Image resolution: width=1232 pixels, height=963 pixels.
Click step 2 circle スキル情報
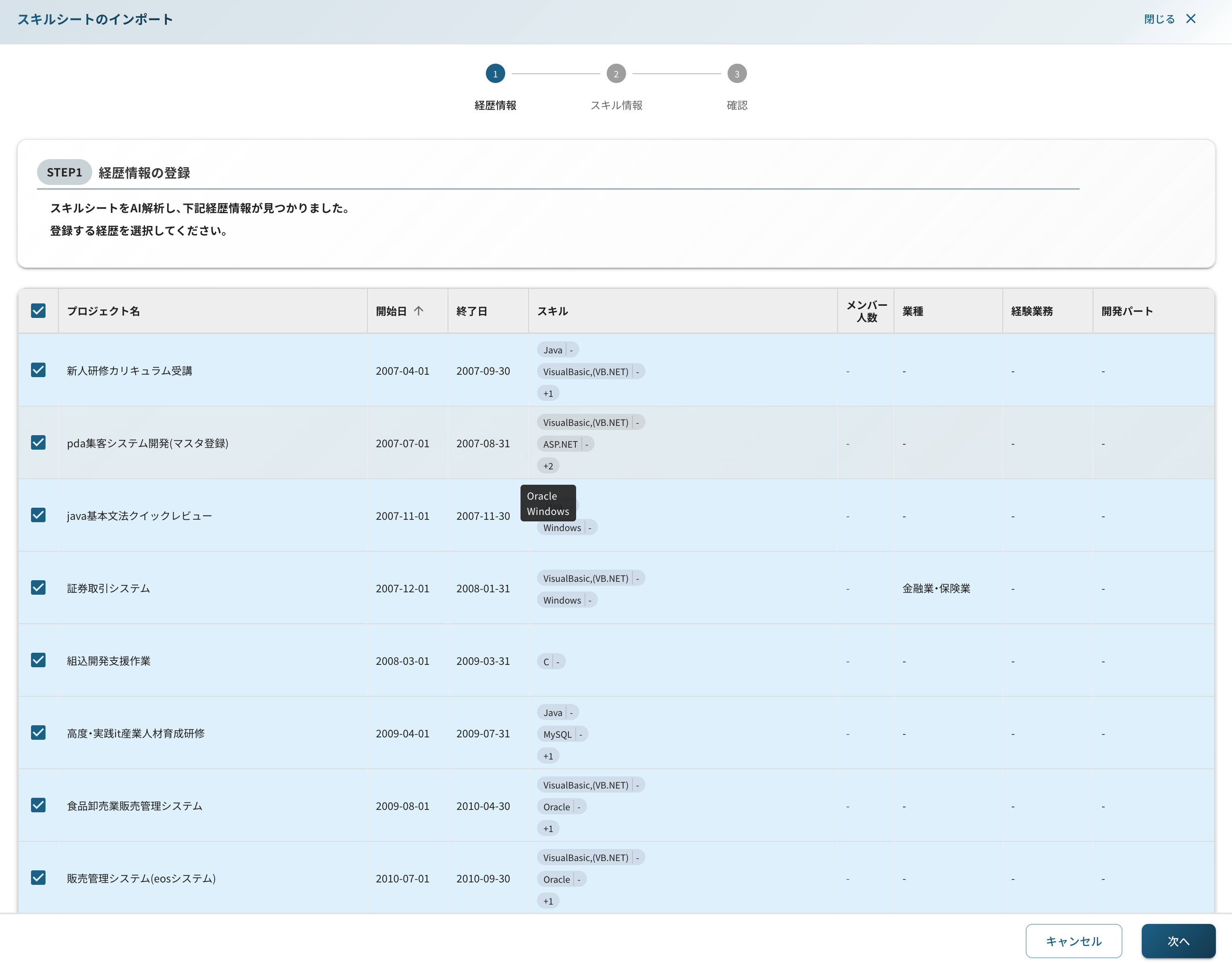click(616, 73)
